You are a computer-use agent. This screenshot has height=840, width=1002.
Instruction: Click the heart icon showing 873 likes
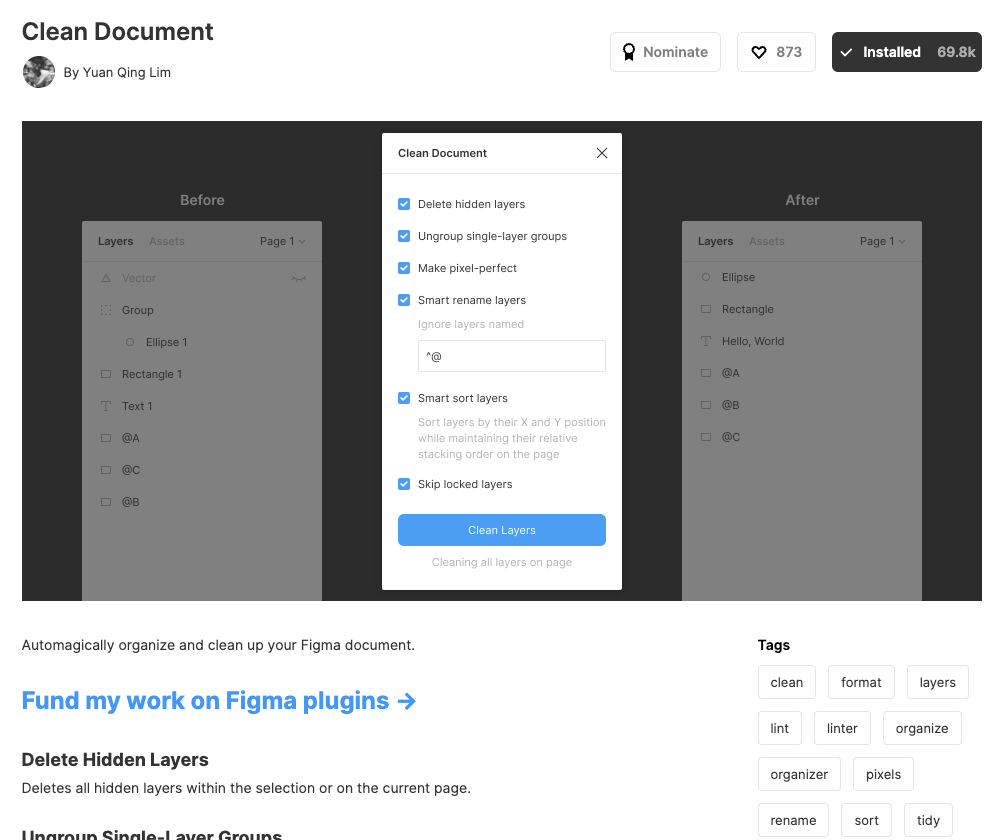757,52
